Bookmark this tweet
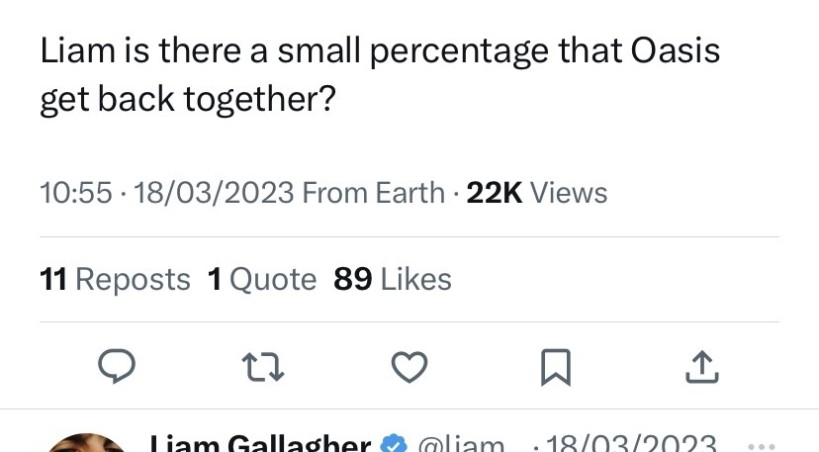The height and width of the screenshot is (452, 819). click(555, 368)
